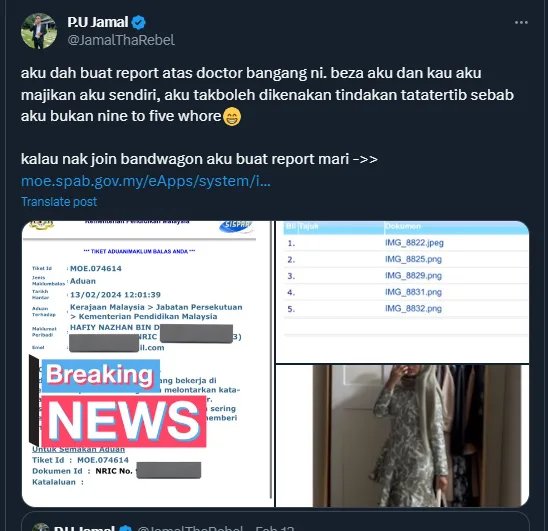548x531 pixels.
Task: Open the quoted post from Feb 12
Action: [x=275, y=522]
